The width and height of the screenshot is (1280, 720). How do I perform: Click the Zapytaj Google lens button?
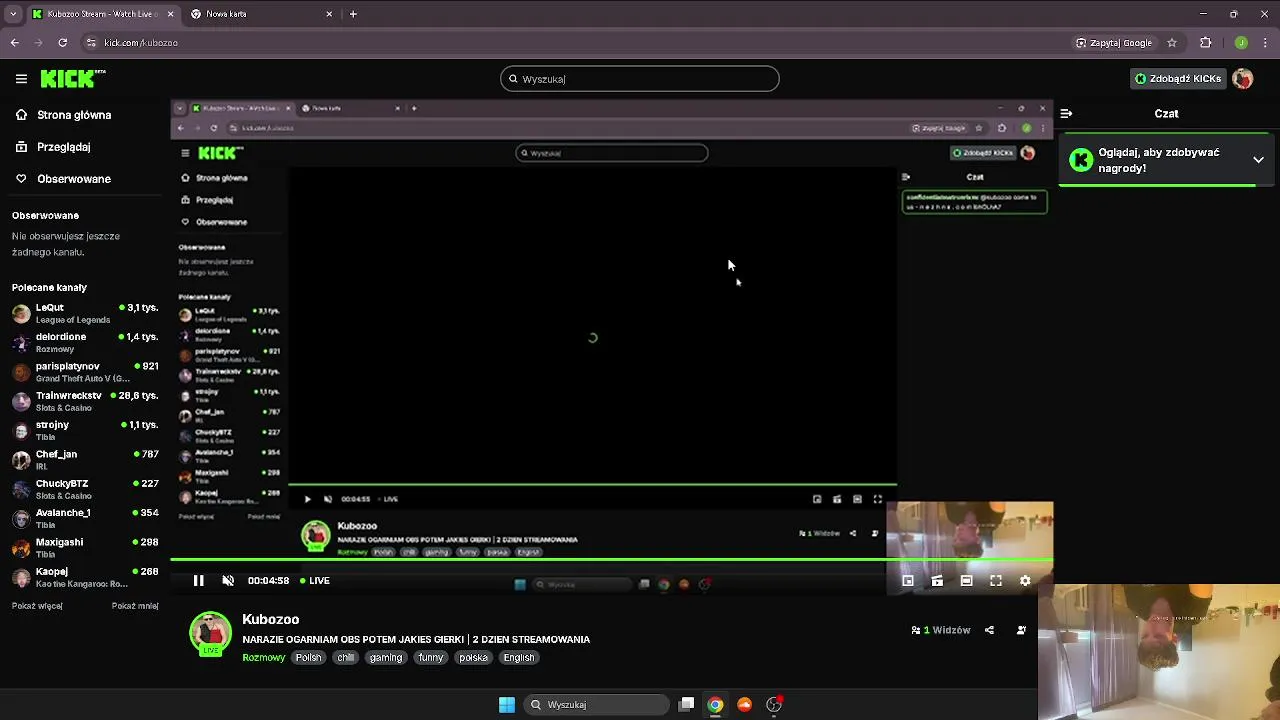click(1114, 43)
